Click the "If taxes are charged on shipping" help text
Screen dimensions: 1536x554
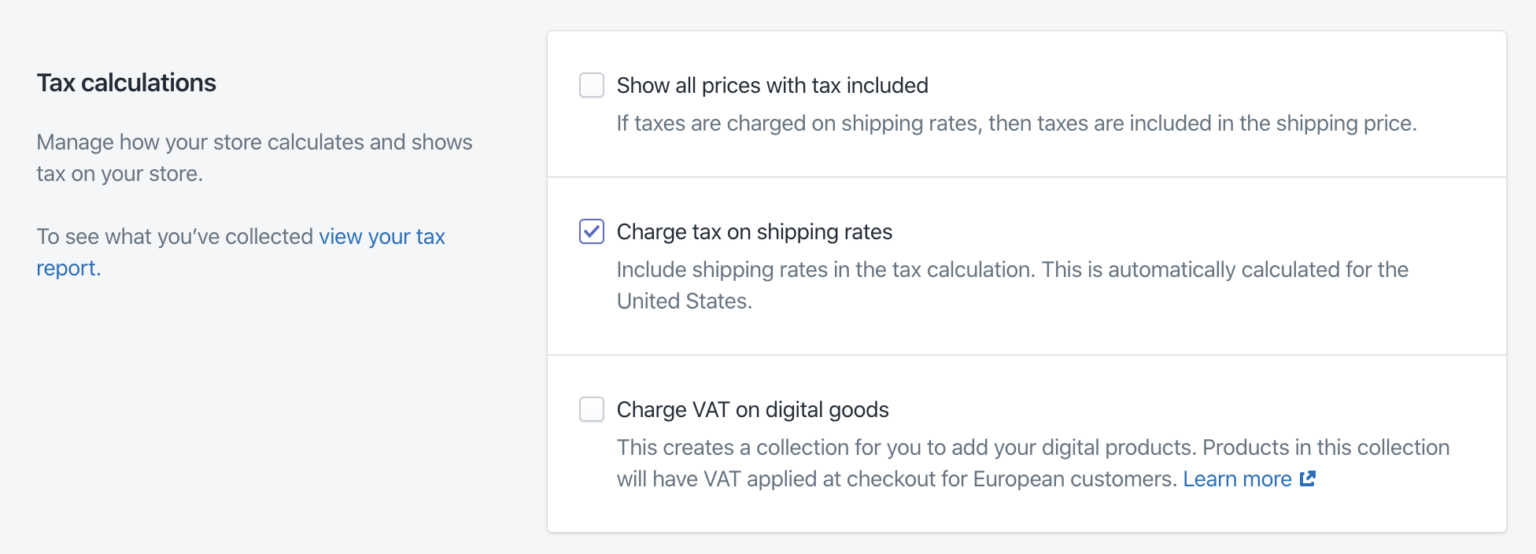click(x=1017, y=125)
